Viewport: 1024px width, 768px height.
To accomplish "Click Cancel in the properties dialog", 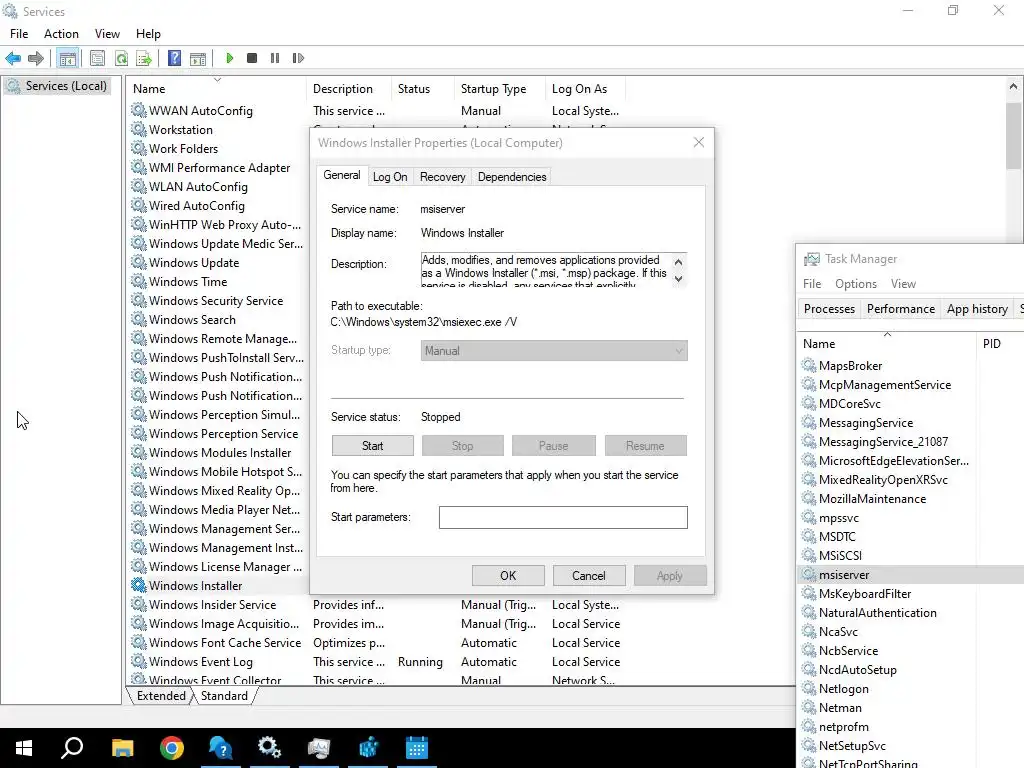I will (x=588, y=576).
